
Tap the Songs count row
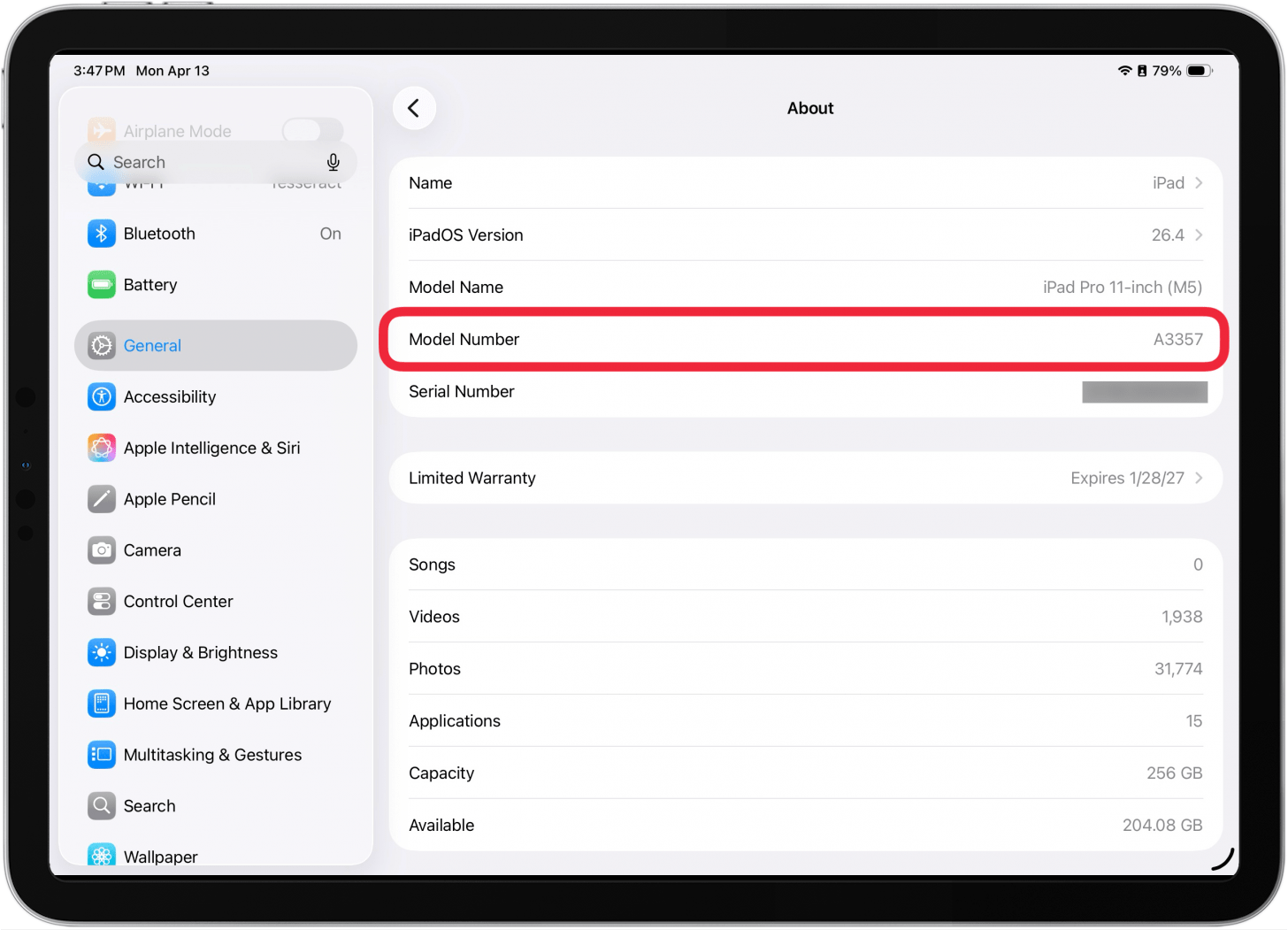pyautogui.click(x=806, y=565)
